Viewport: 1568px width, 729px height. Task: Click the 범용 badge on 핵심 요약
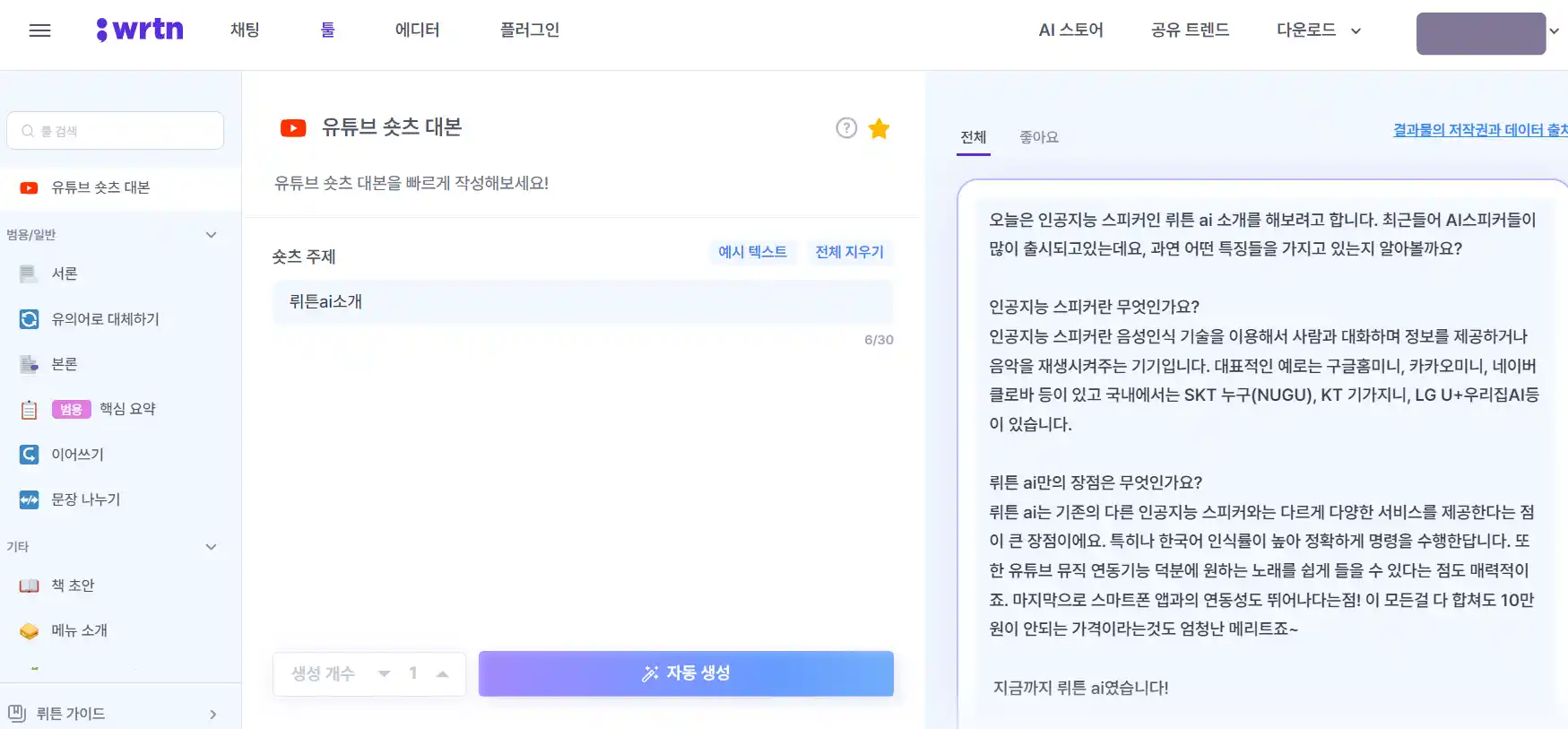[x=72, y=410]
